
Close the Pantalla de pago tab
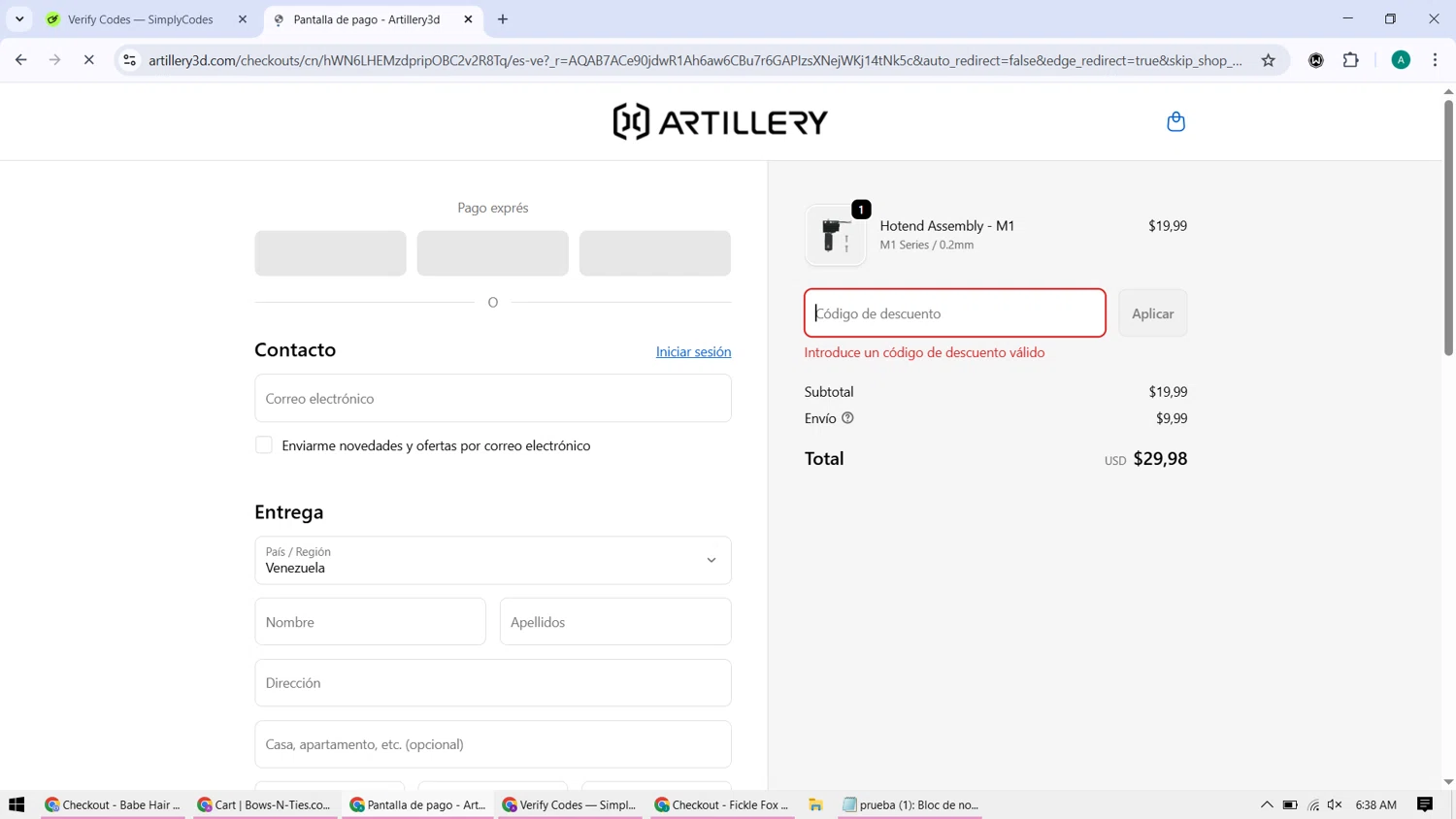[468, 19]
